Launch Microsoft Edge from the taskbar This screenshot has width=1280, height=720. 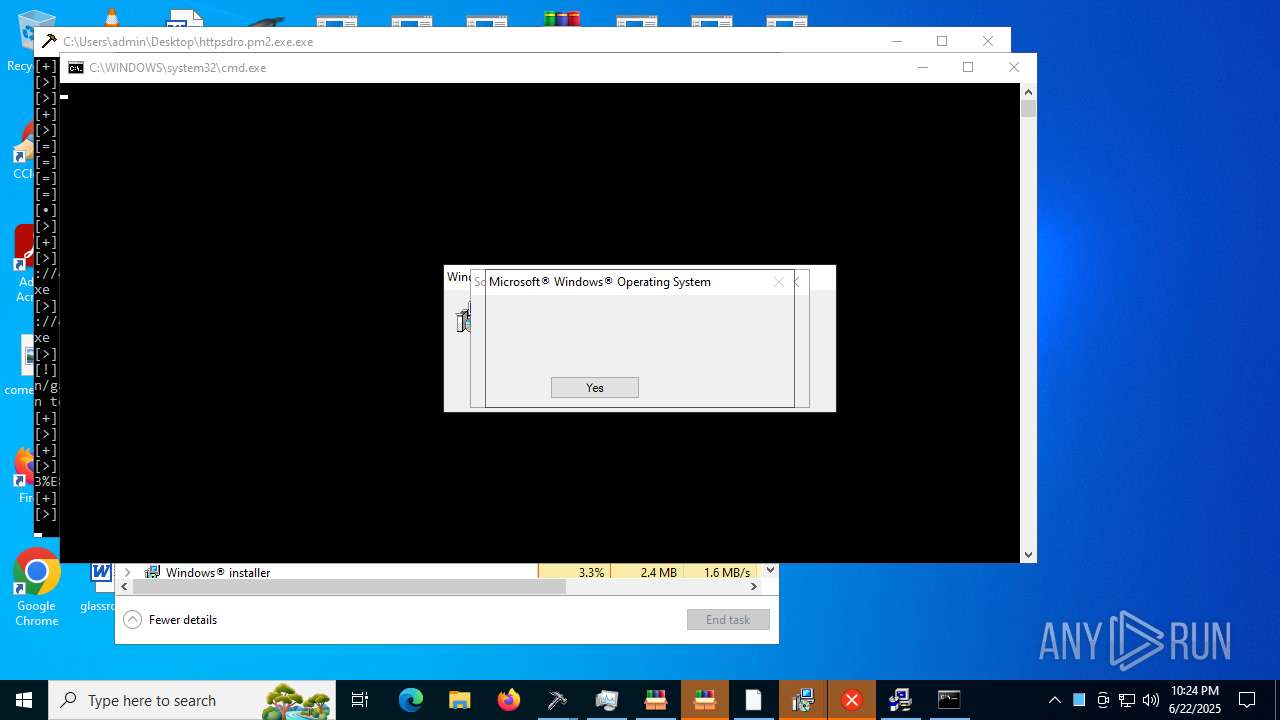pos(410,700)
